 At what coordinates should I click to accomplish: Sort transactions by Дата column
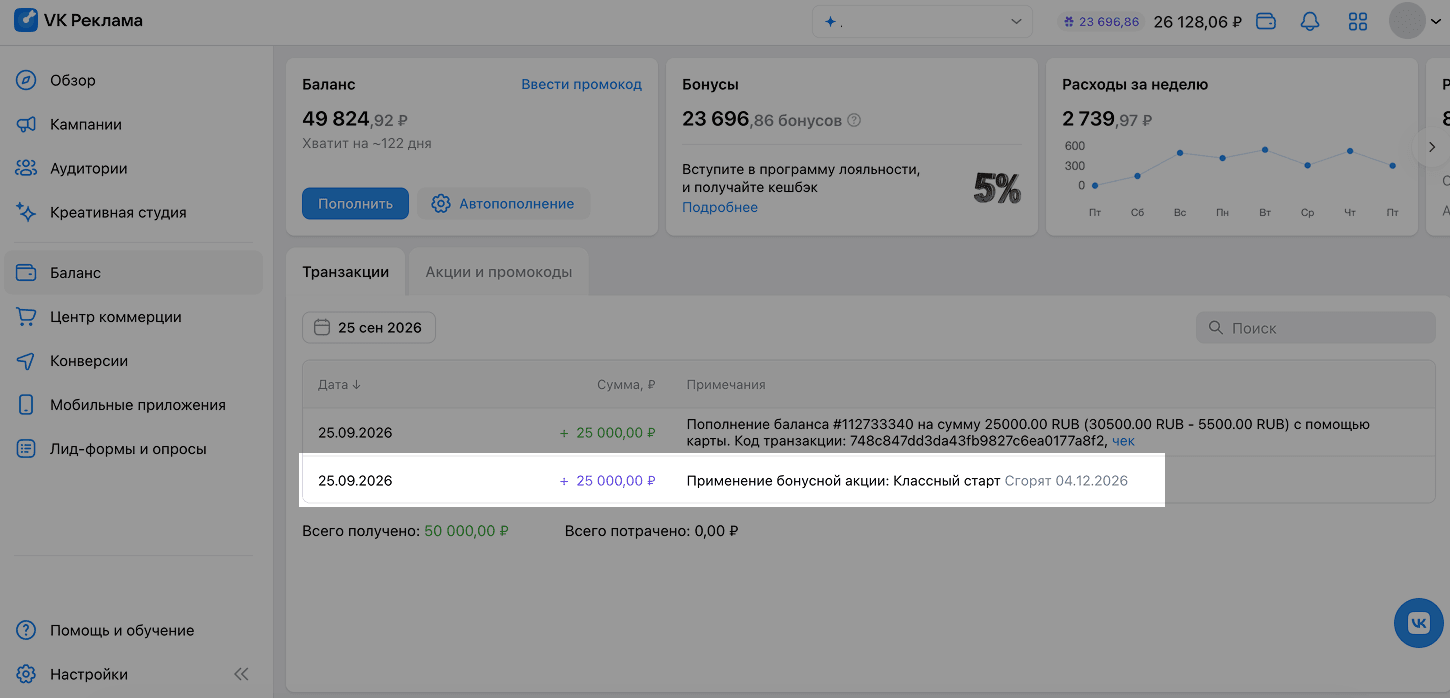[339, 384]
